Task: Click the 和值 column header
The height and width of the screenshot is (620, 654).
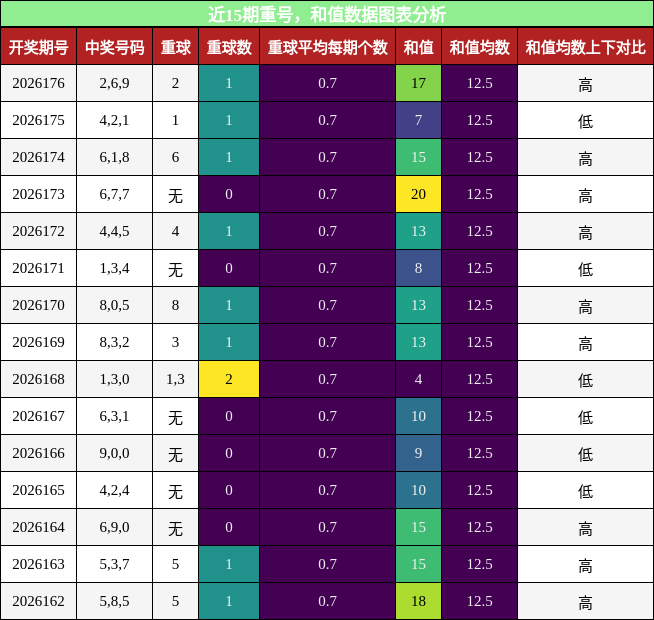Action: click(x=418, y=46)
